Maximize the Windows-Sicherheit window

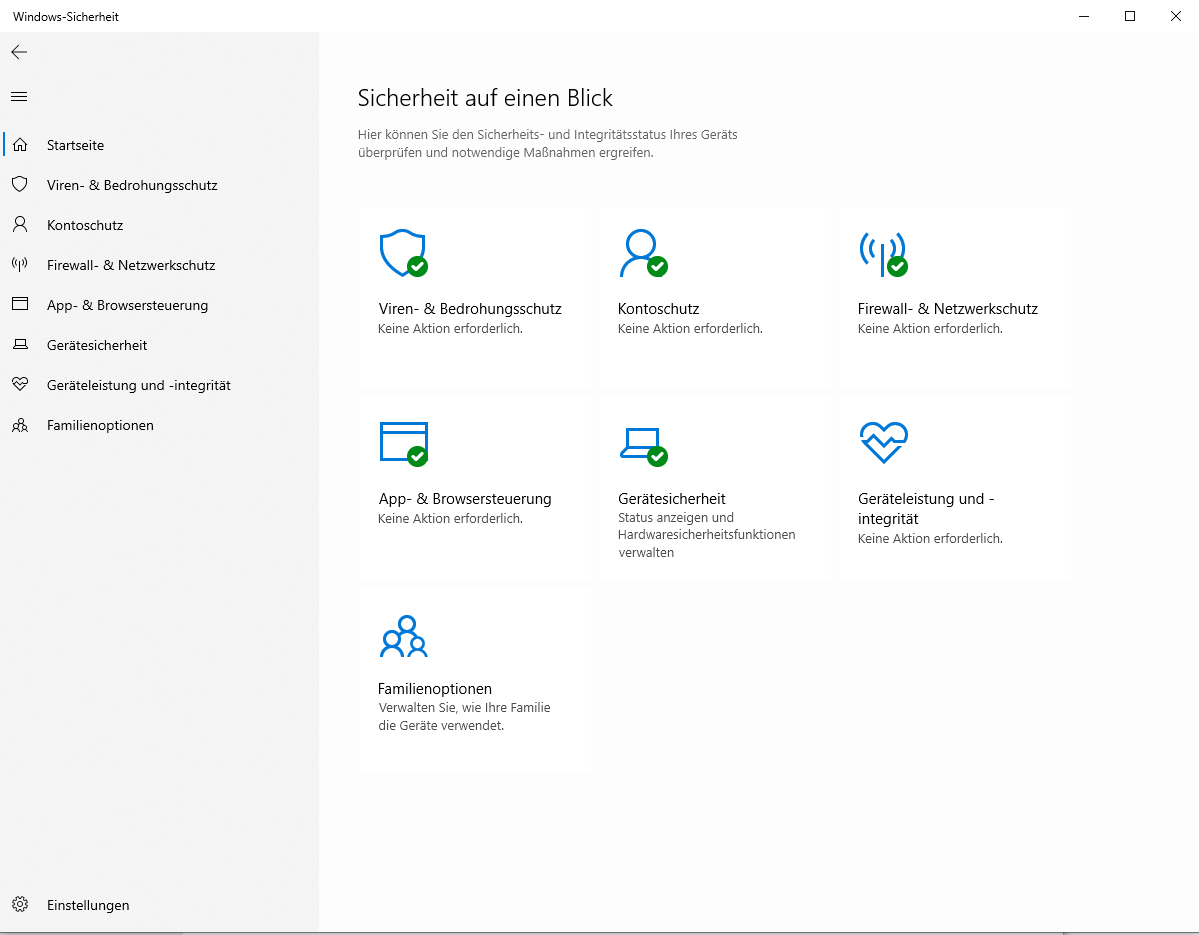(1129, 16)
